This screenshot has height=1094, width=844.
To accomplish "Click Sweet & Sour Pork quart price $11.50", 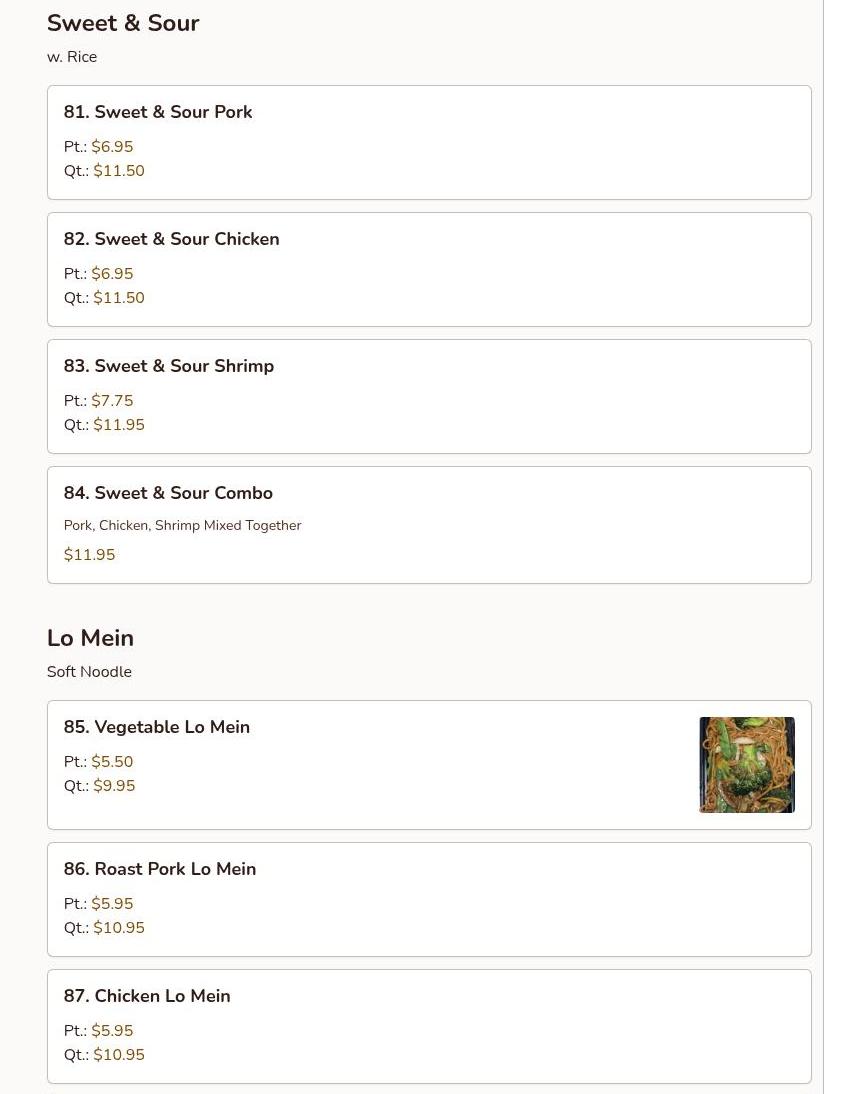I will [118, 171].
